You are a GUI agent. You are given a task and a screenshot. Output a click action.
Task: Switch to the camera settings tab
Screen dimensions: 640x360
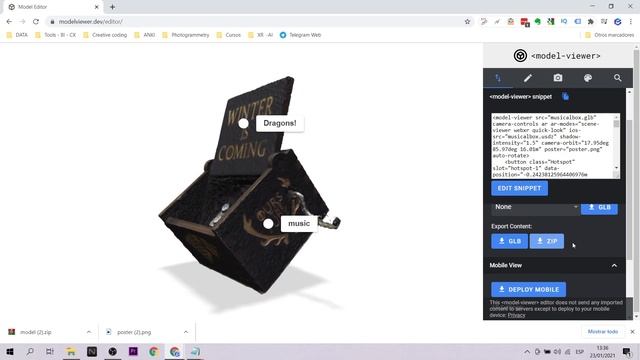point(558,78)
